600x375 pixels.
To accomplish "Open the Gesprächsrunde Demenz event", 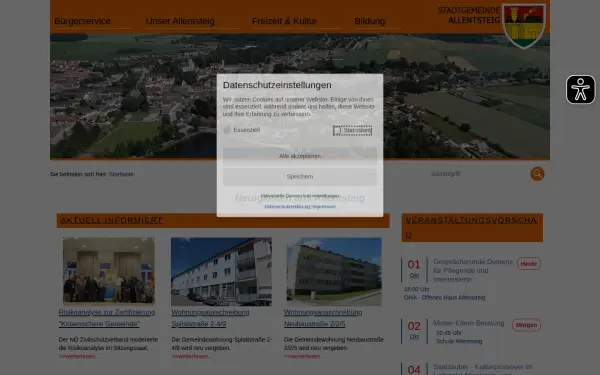I will point(473,271).
